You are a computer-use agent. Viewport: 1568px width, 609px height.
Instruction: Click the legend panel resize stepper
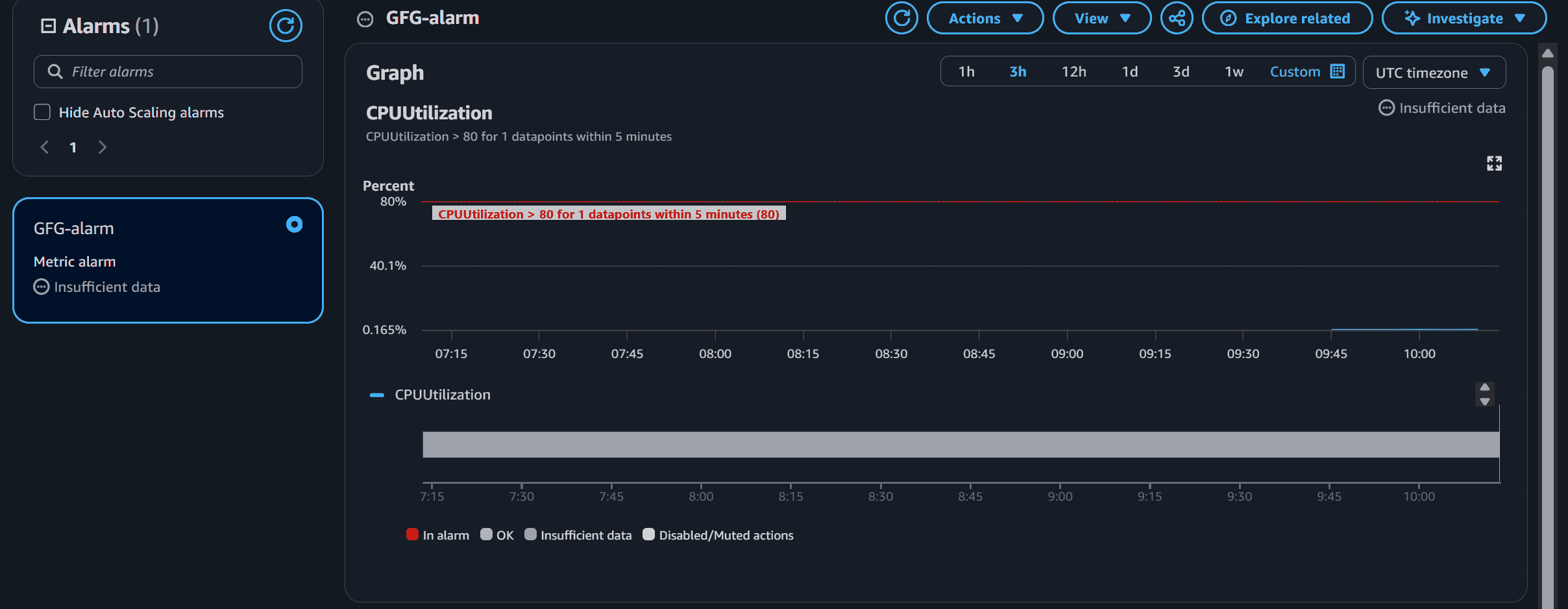1484,394
